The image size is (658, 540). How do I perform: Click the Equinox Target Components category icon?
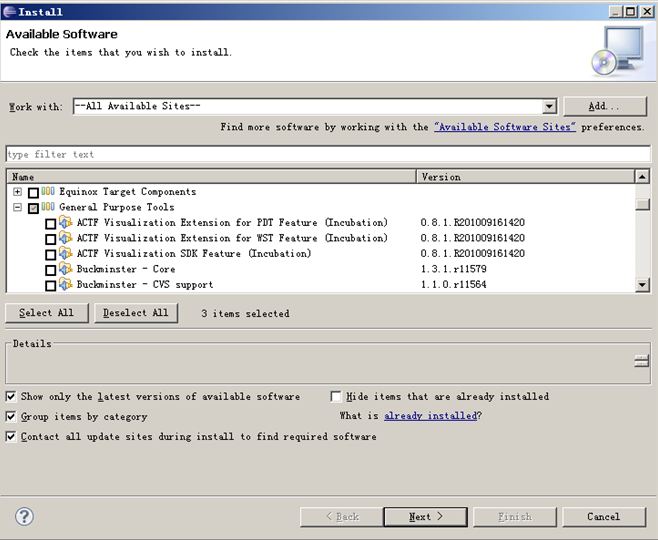(48, 191)
